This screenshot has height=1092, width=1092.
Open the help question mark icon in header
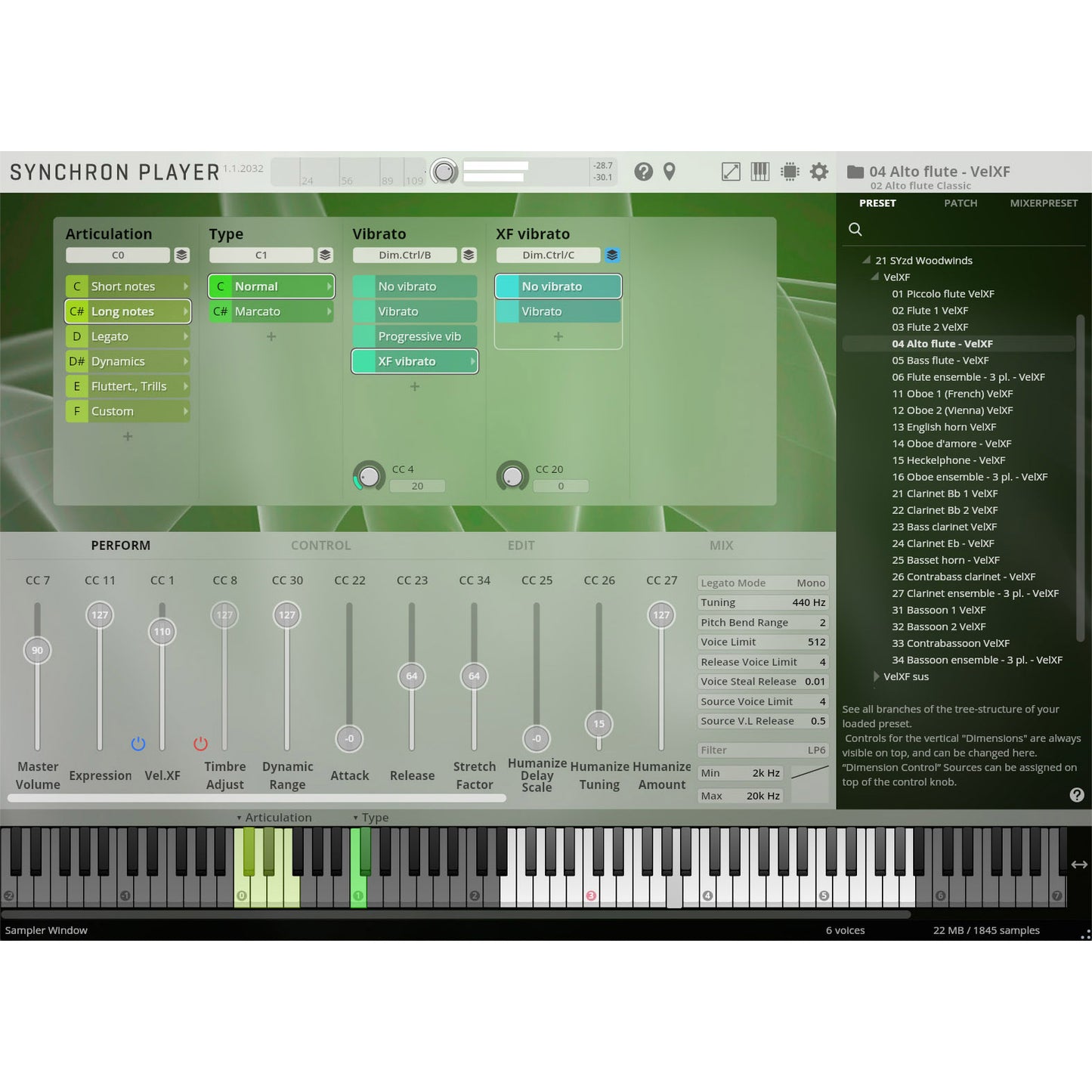(643, 172)
